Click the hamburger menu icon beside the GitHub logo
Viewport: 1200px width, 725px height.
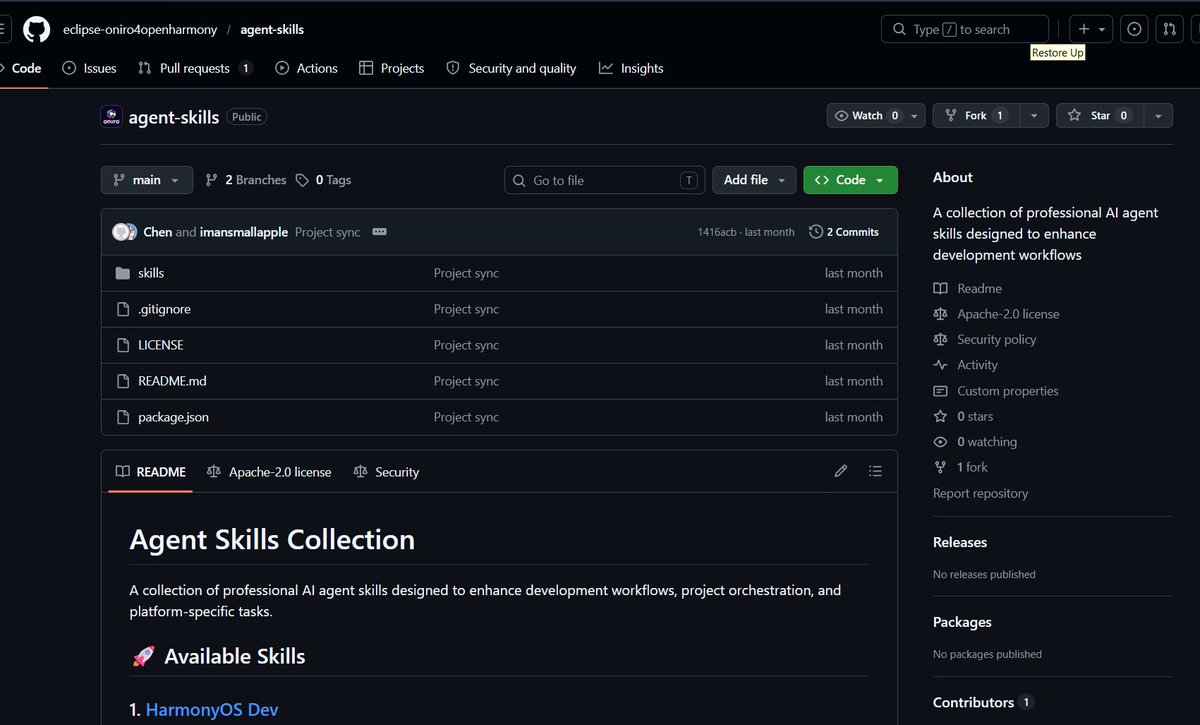[x=4, y=30]
